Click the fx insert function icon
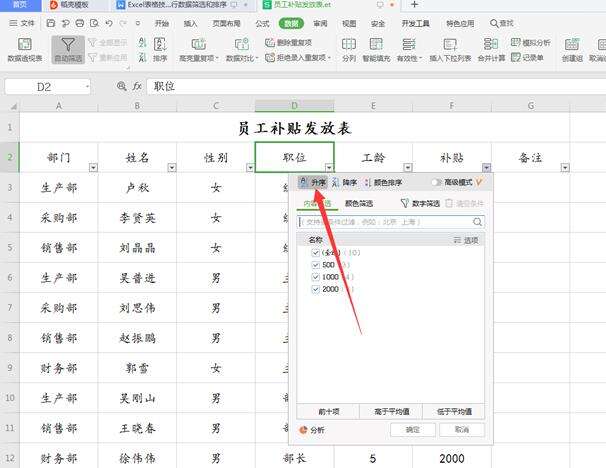Image resolution: width=606 pixels, height=468 pixels. click(137, 86)
